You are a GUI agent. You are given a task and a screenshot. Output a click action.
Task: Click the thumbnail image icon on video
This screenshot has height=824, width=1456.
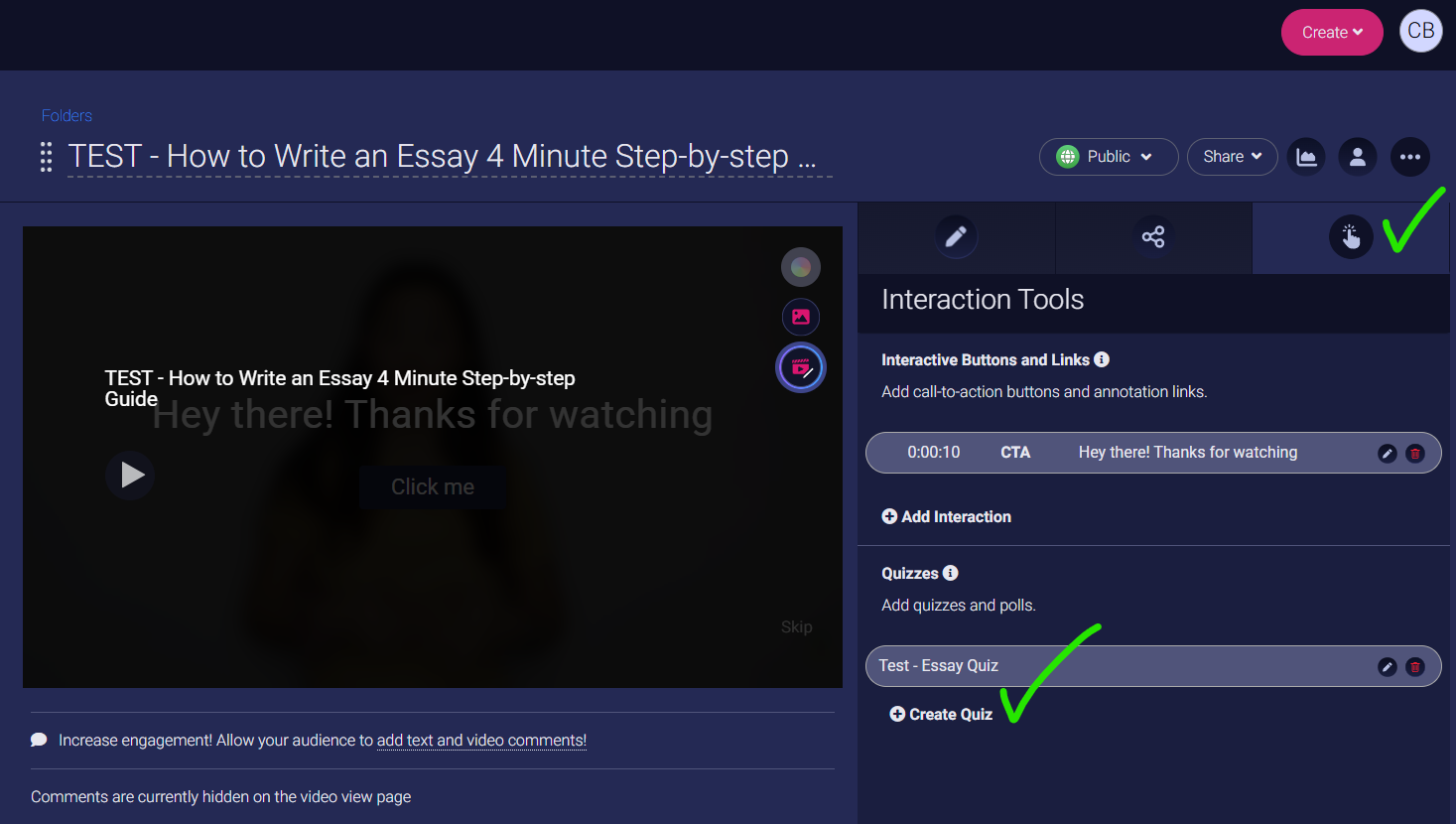tap(800, 317)
